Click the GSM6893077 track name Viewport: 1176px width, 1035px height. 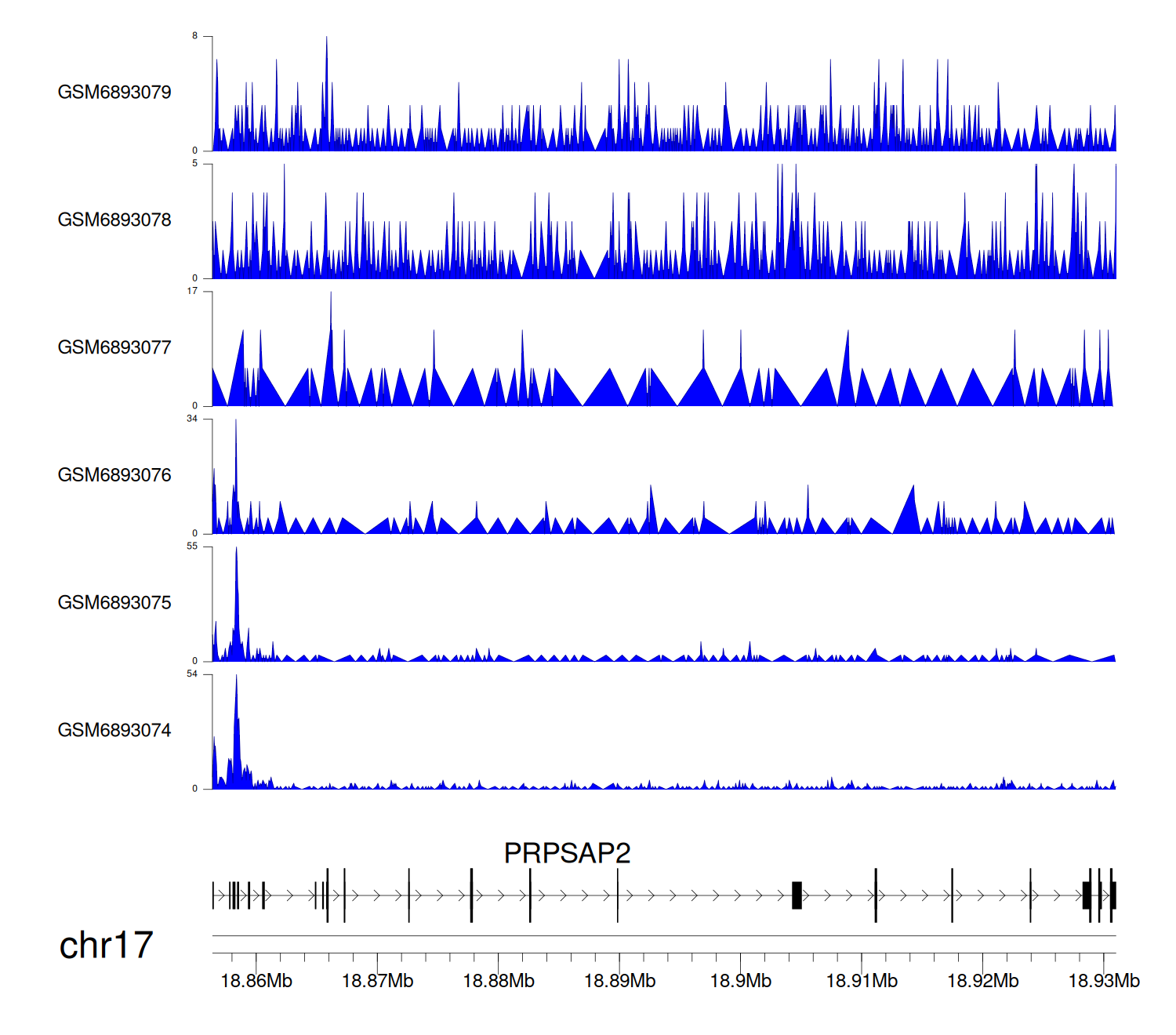pos(114,348)
